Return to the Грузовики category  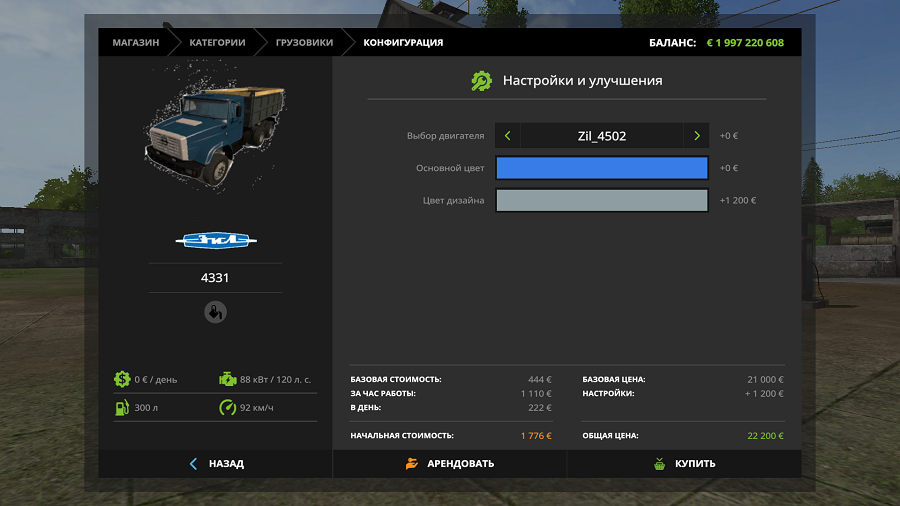click(x=304, y=43)
